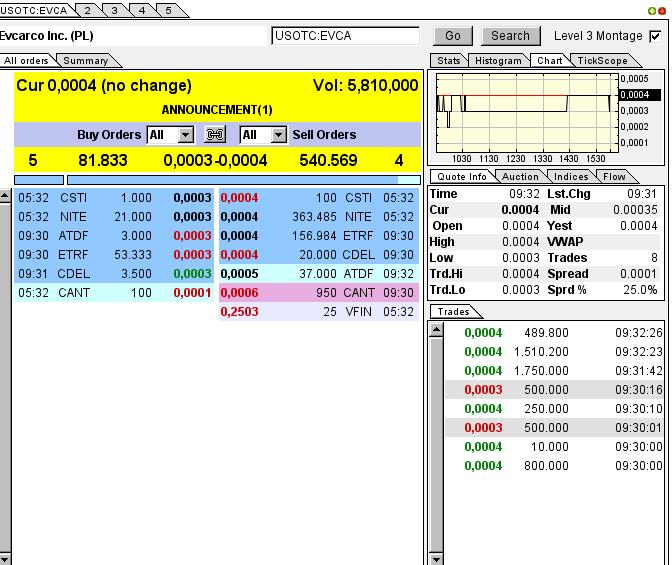The image size is (672, 565).
Task: Select the ATDF buy order 3.000
Action: (114, 235)
